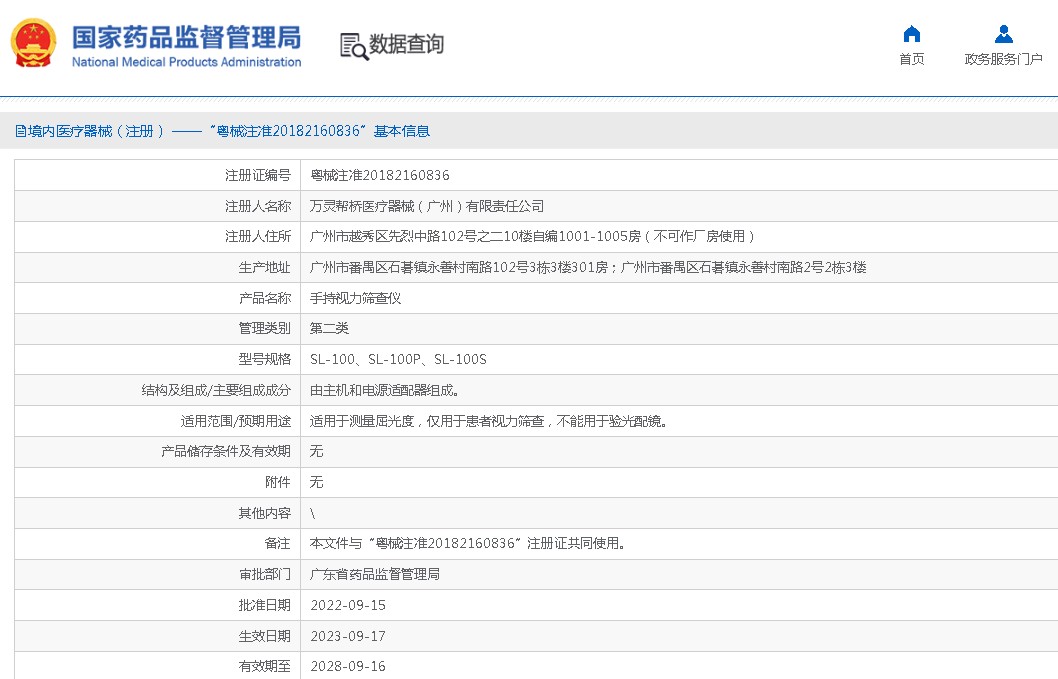Select the backslash in 其他内容 row
1058x679 pixels.
(312, 514)
